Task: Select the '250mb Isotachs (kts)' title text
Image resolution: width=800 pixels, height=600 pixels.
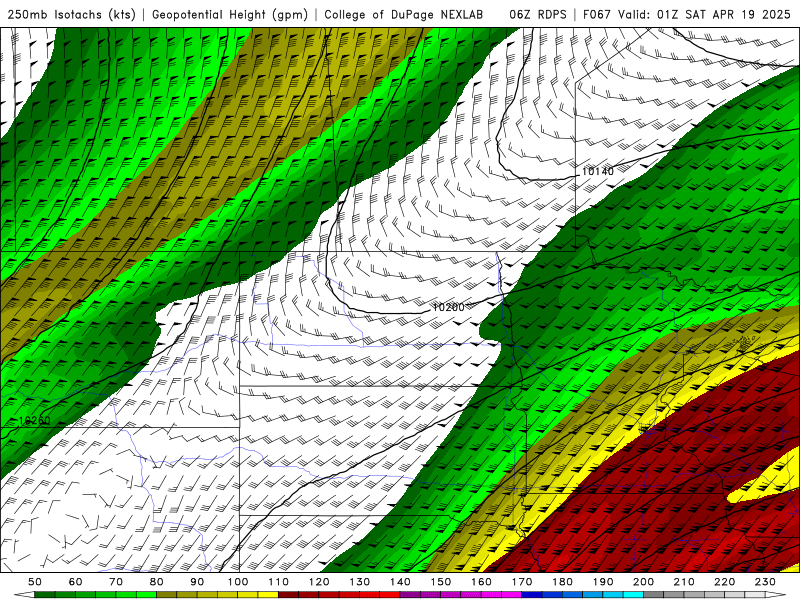Action: tap(71, 15)
